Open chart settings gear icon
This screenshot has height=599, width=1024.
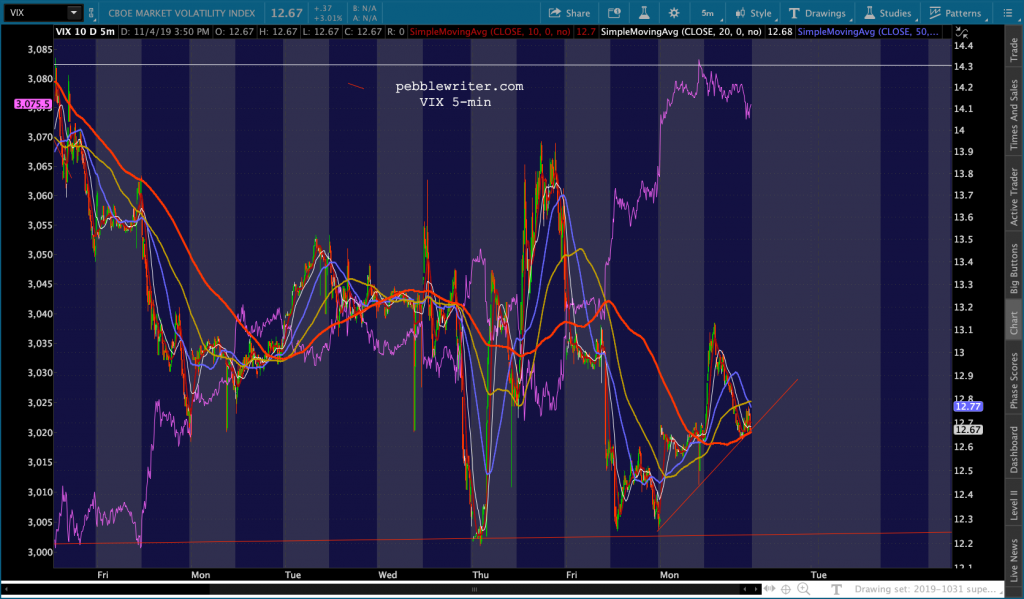tap(674, 13)
